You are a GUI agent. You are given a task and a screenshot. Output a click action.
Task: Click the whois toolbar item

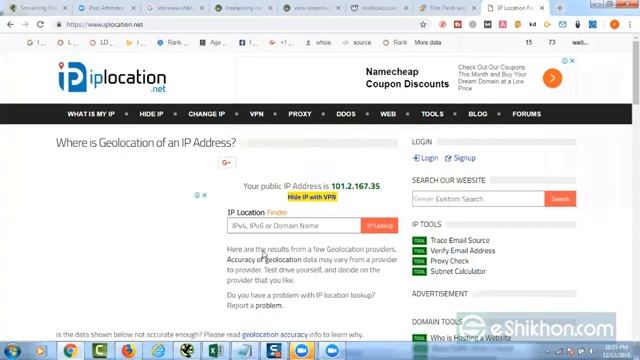click(x=318, y=42)
